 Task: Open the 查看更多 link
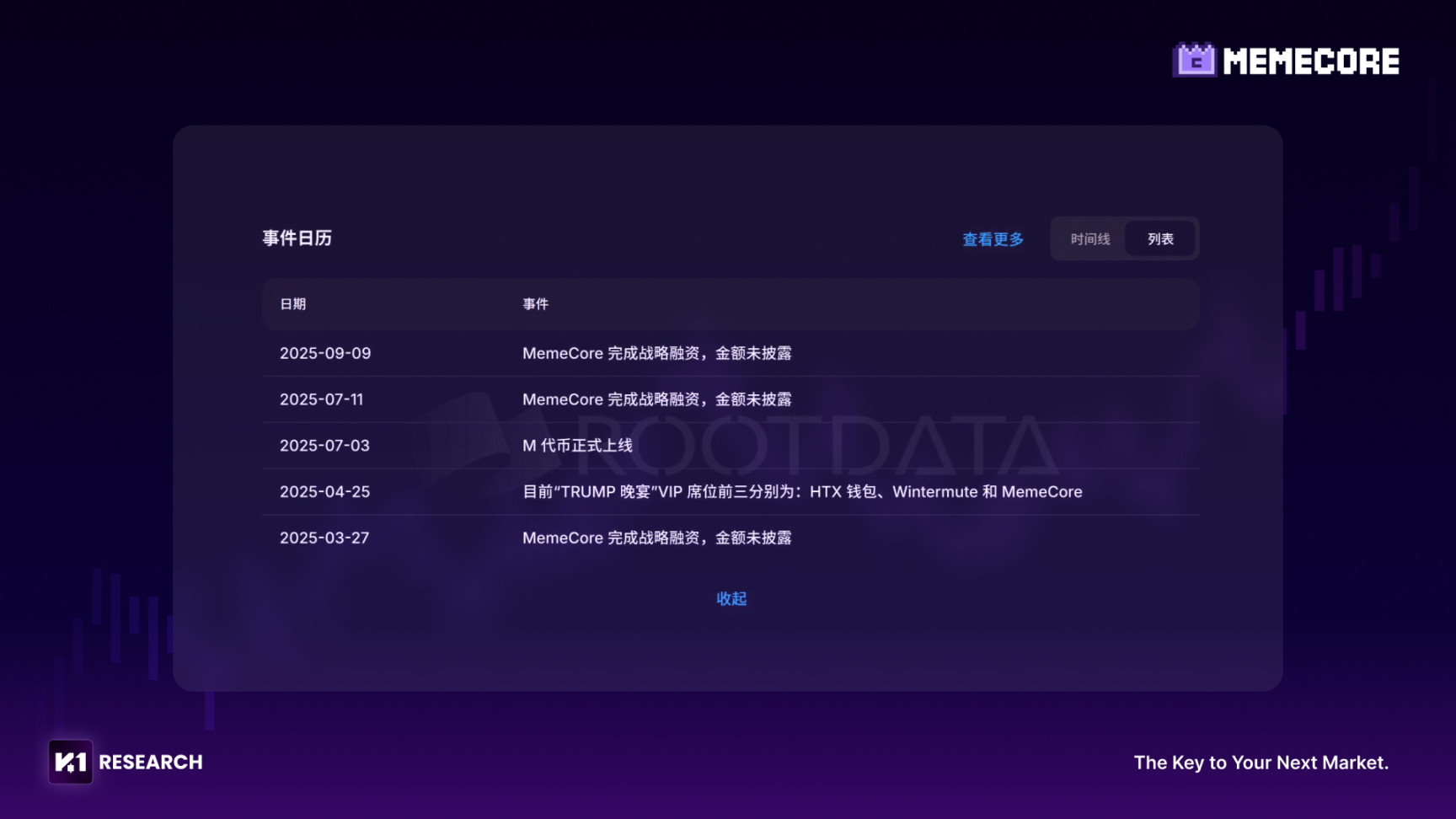click(x=993, y=239)
